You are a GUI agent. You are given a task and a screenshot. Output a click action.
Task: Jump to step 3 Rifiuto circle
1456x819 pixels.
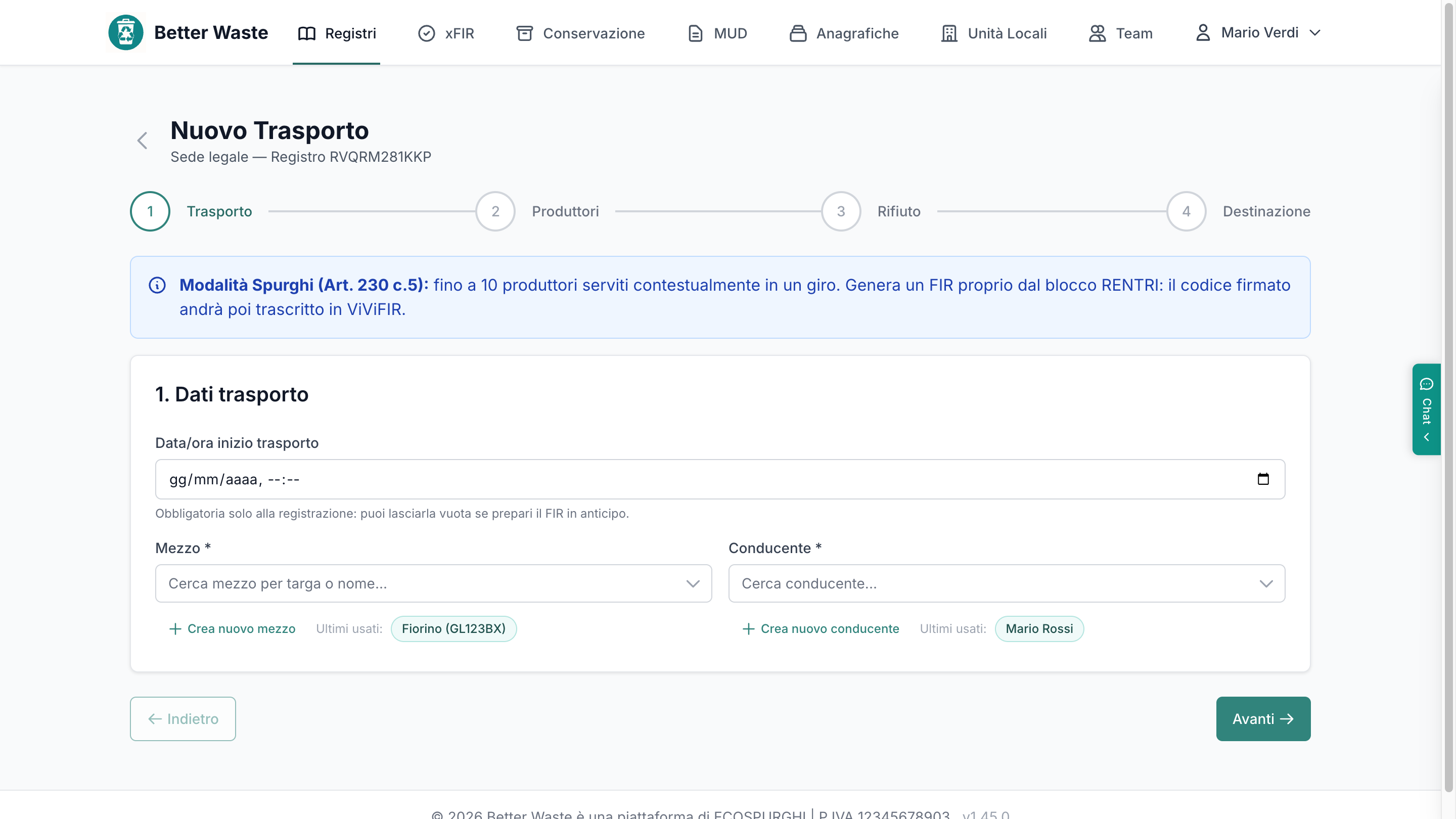[x=840, y=211]
